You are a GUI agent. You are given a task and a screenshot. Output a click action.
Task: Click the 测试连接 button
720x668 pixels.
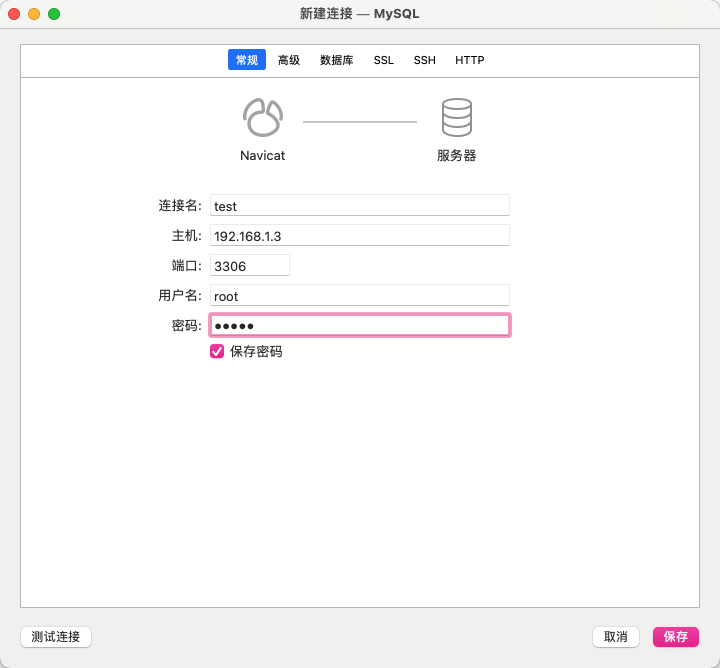coord(56,637)
